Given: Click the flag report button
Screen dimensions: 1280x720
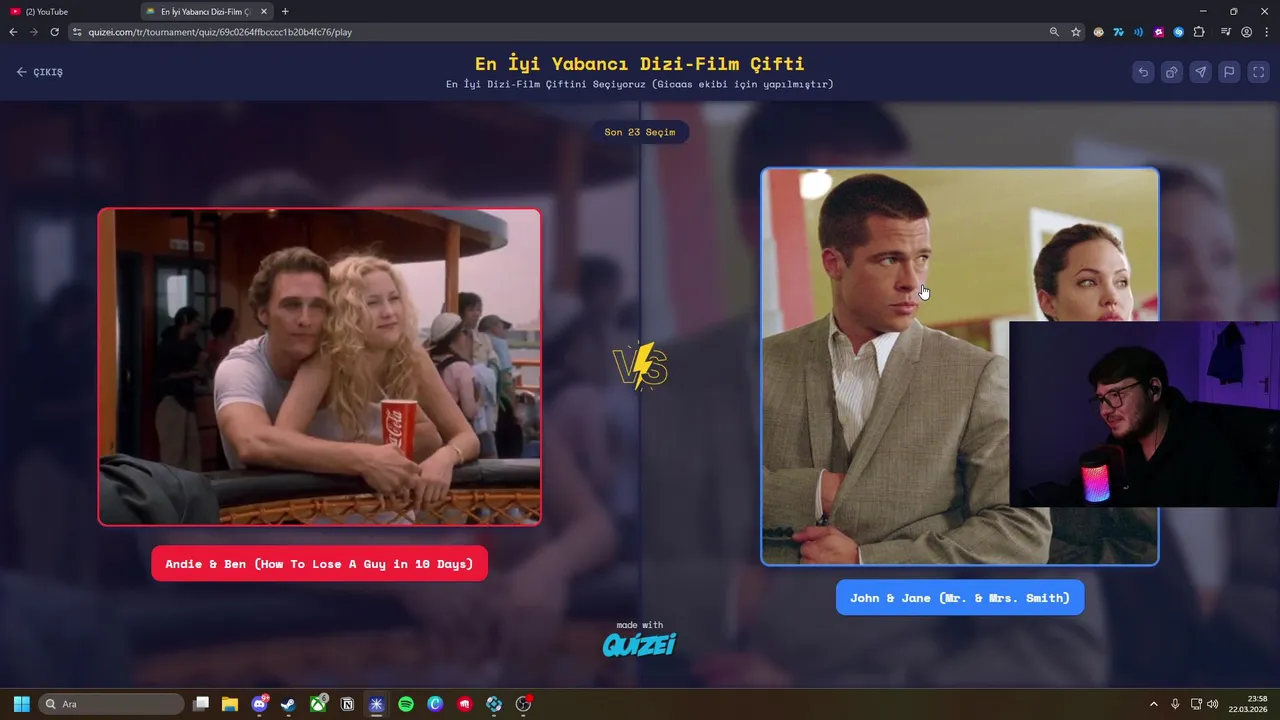Looking at the screenshot, I should 1230,72.
